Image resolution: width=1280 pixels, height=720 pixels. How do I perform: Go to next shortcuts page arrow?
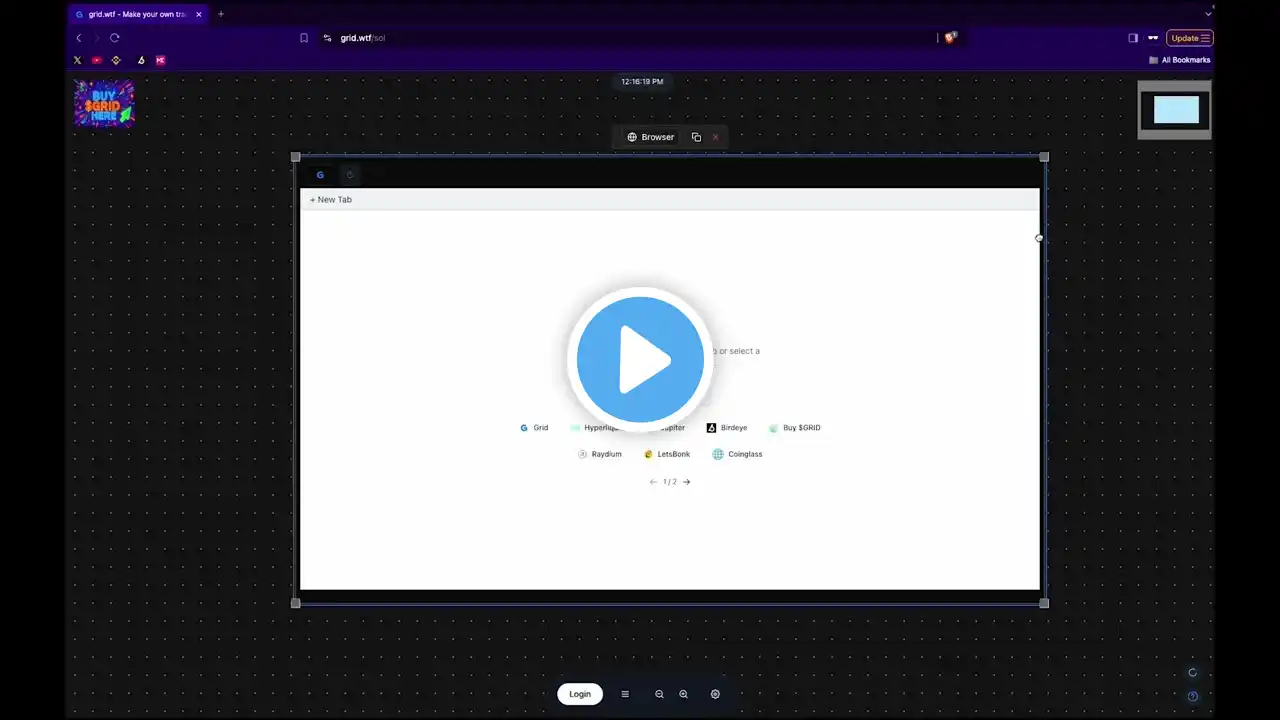(x=686, y=482)
